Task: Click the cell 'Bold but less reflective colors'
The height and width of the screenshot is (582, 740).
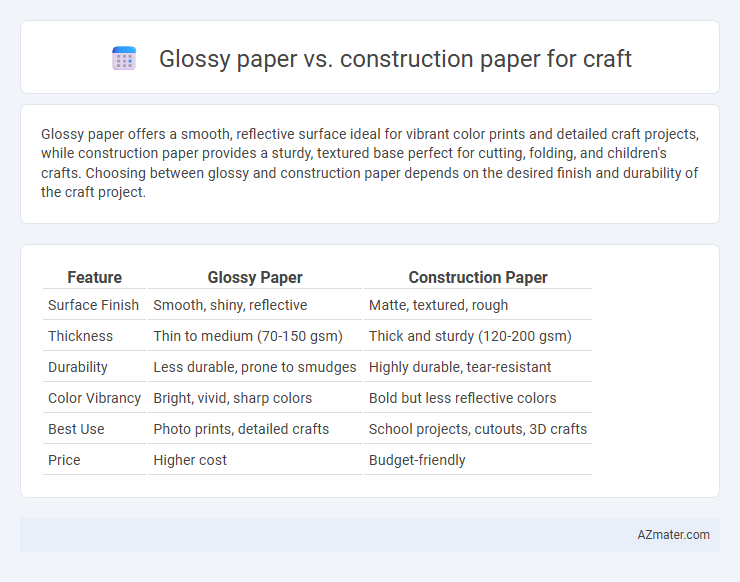Action: [462, 398]
